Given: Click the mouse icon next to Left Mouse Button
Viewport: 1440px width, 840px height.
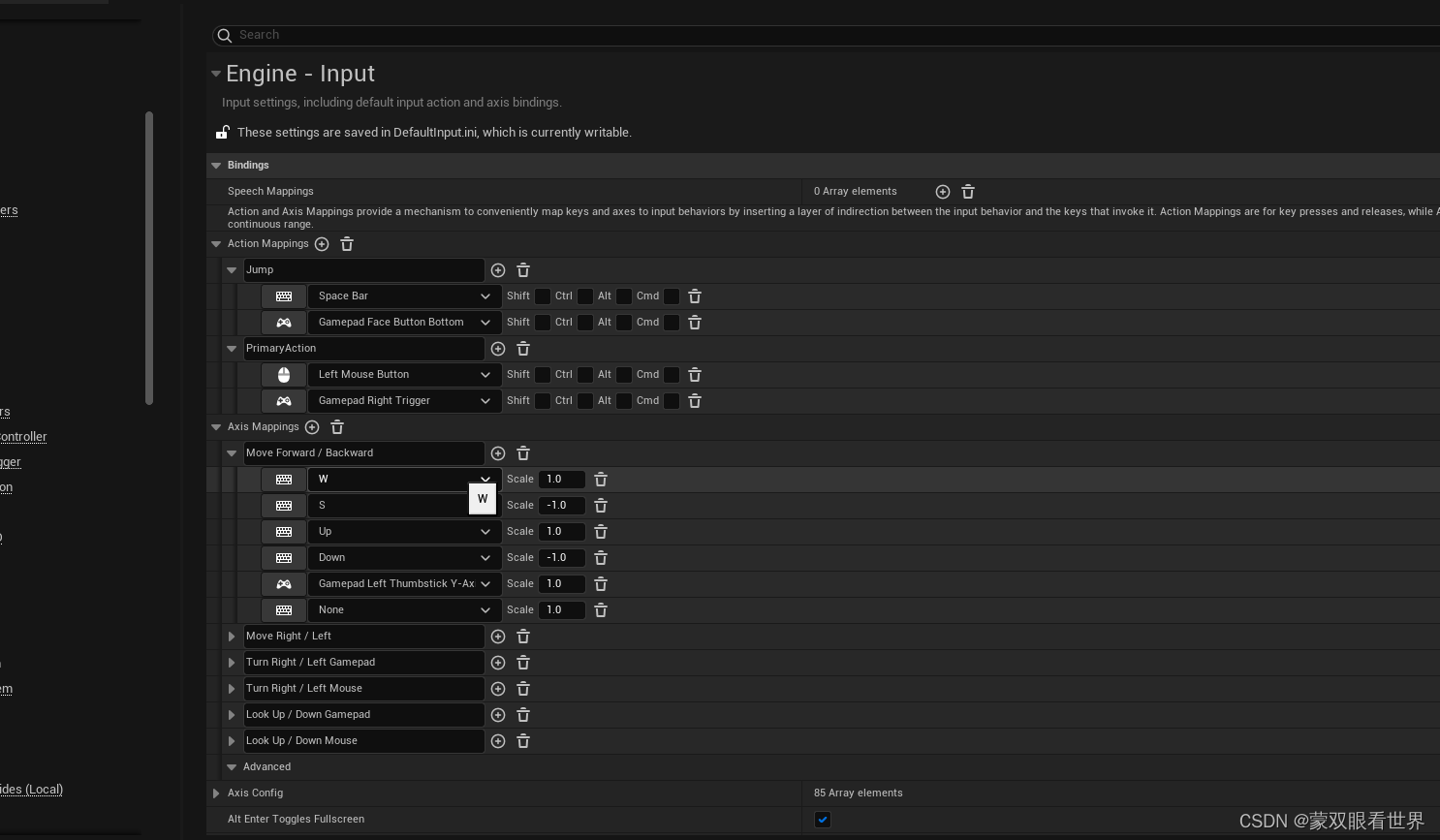Looking at the screenshot, I should coord(283,374).
